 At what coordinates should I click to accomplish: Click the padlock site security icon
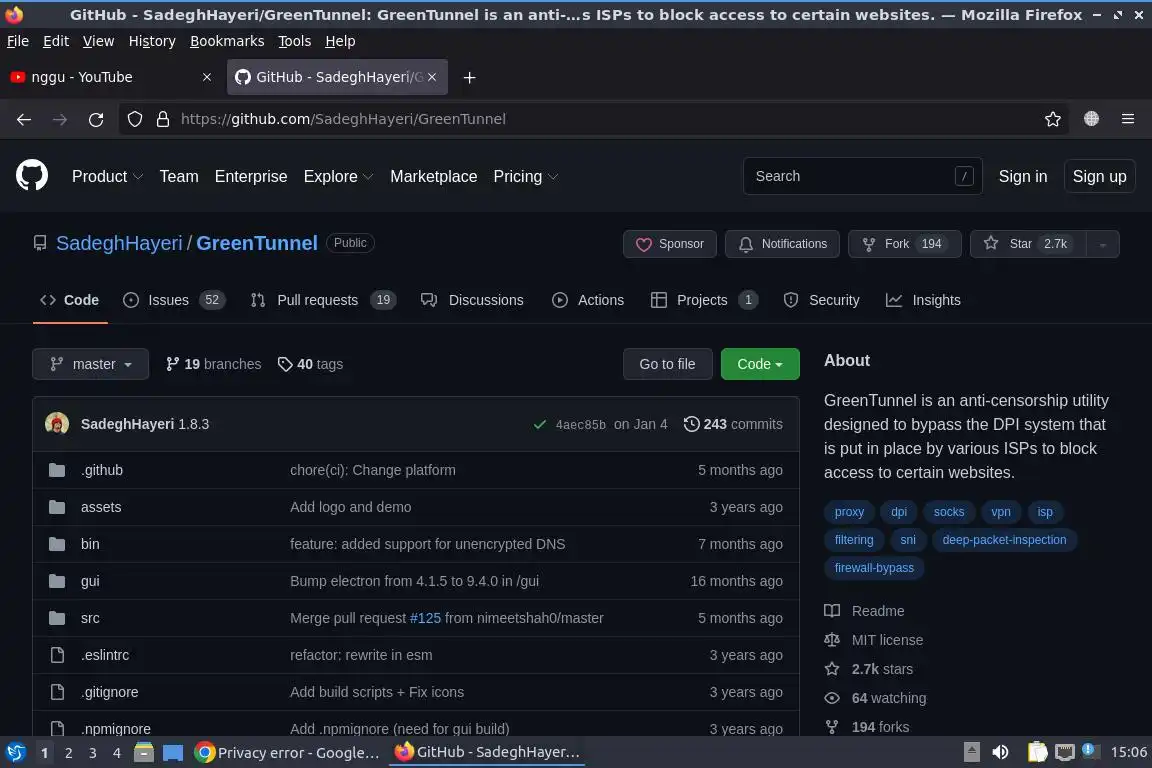click(x=163, y=119)
